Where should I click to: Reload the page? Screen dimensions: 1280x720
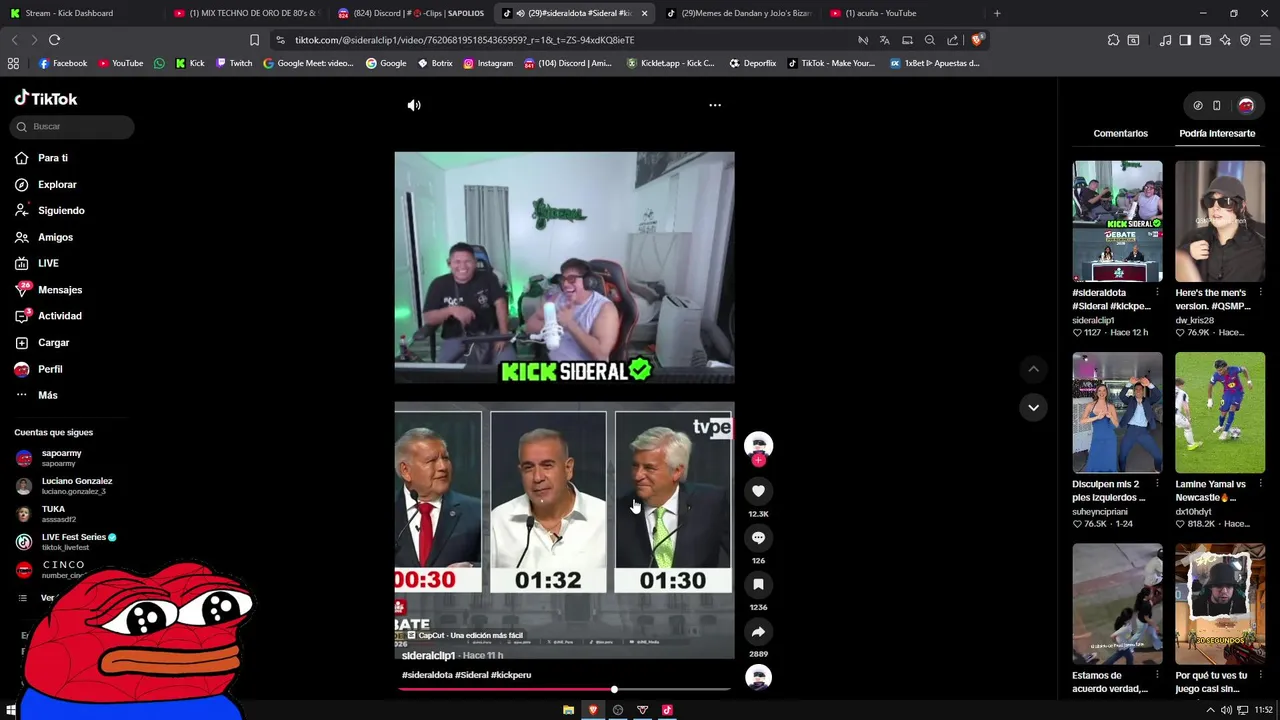click(54, 40)
